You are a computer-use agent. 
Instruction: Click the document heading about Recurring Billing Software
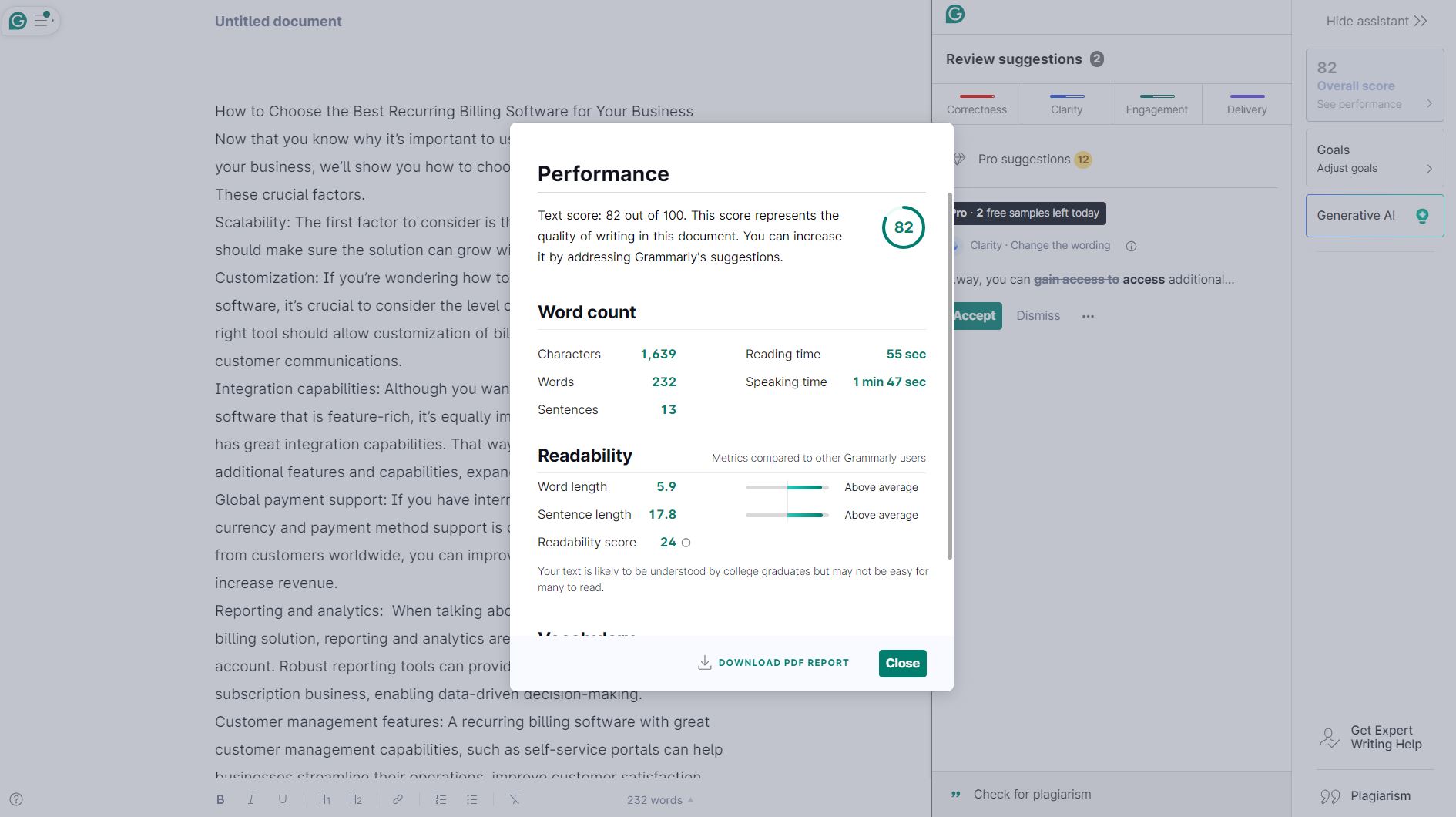[454, 111]
